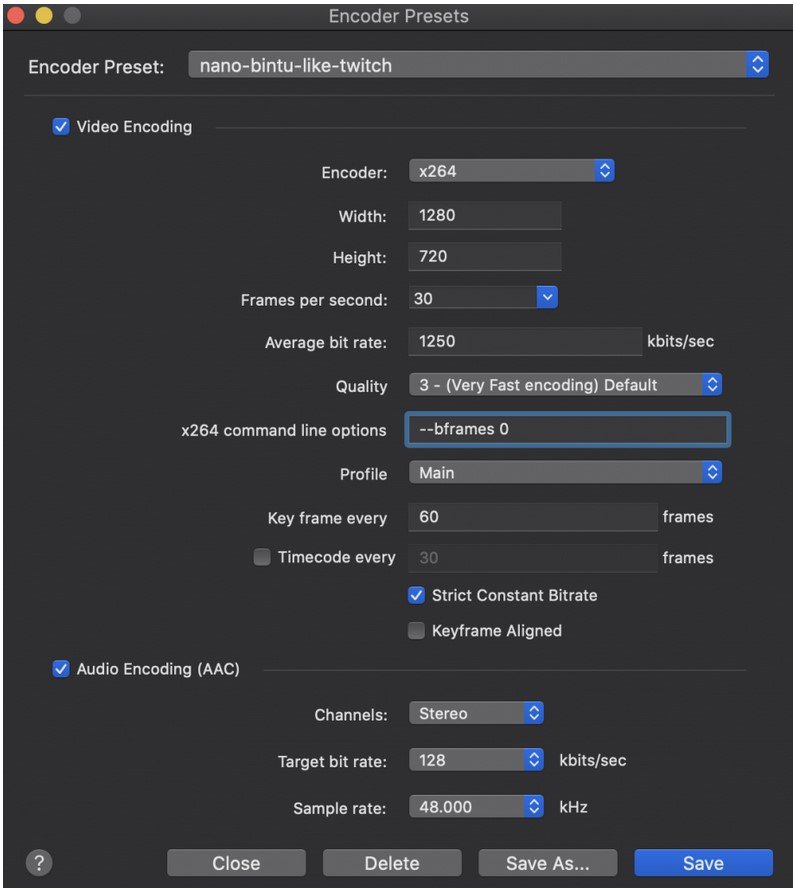Open the Profile dropdown showing Main
This screenshot has width=796, height=889.
566,472
